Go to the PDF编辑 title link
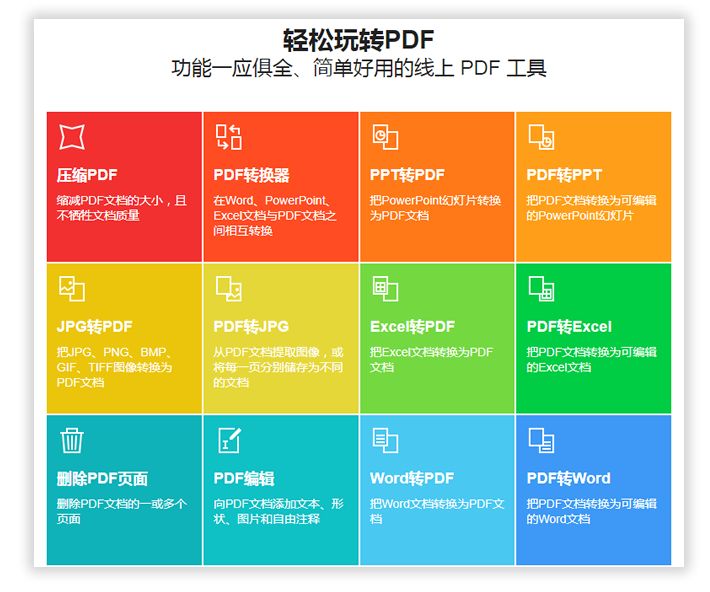The height and width of the screenshot is (592, 710). (243, 478)
